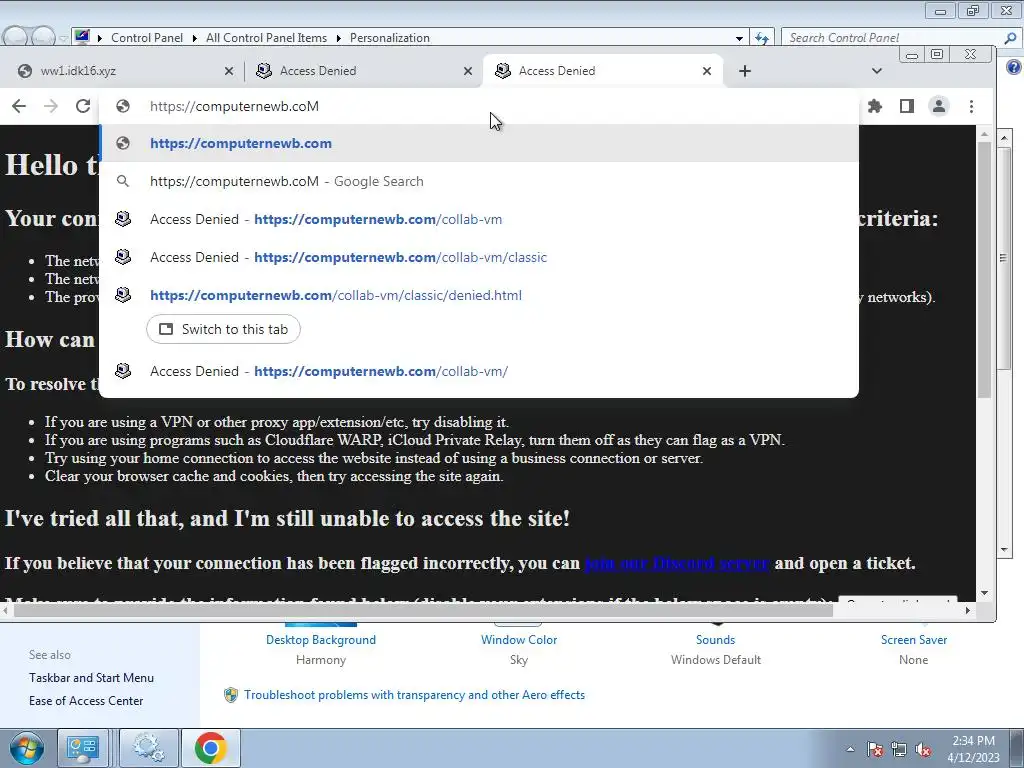Click the Control Panel taskbar button
1024x768 pixels.
coord(83,748)
